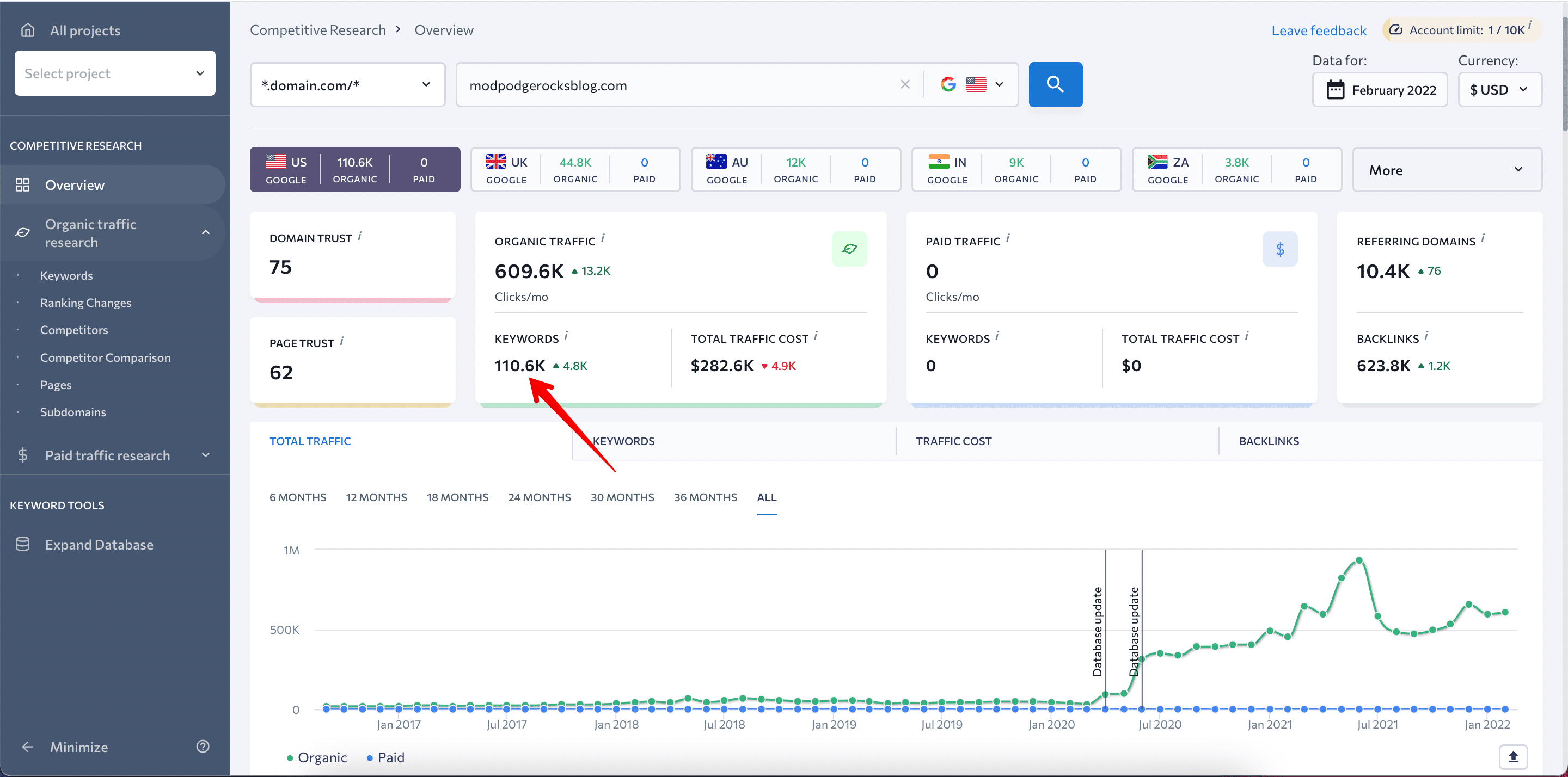Click the Leave feedback link
The image size is (1568, 777).
1319,30
